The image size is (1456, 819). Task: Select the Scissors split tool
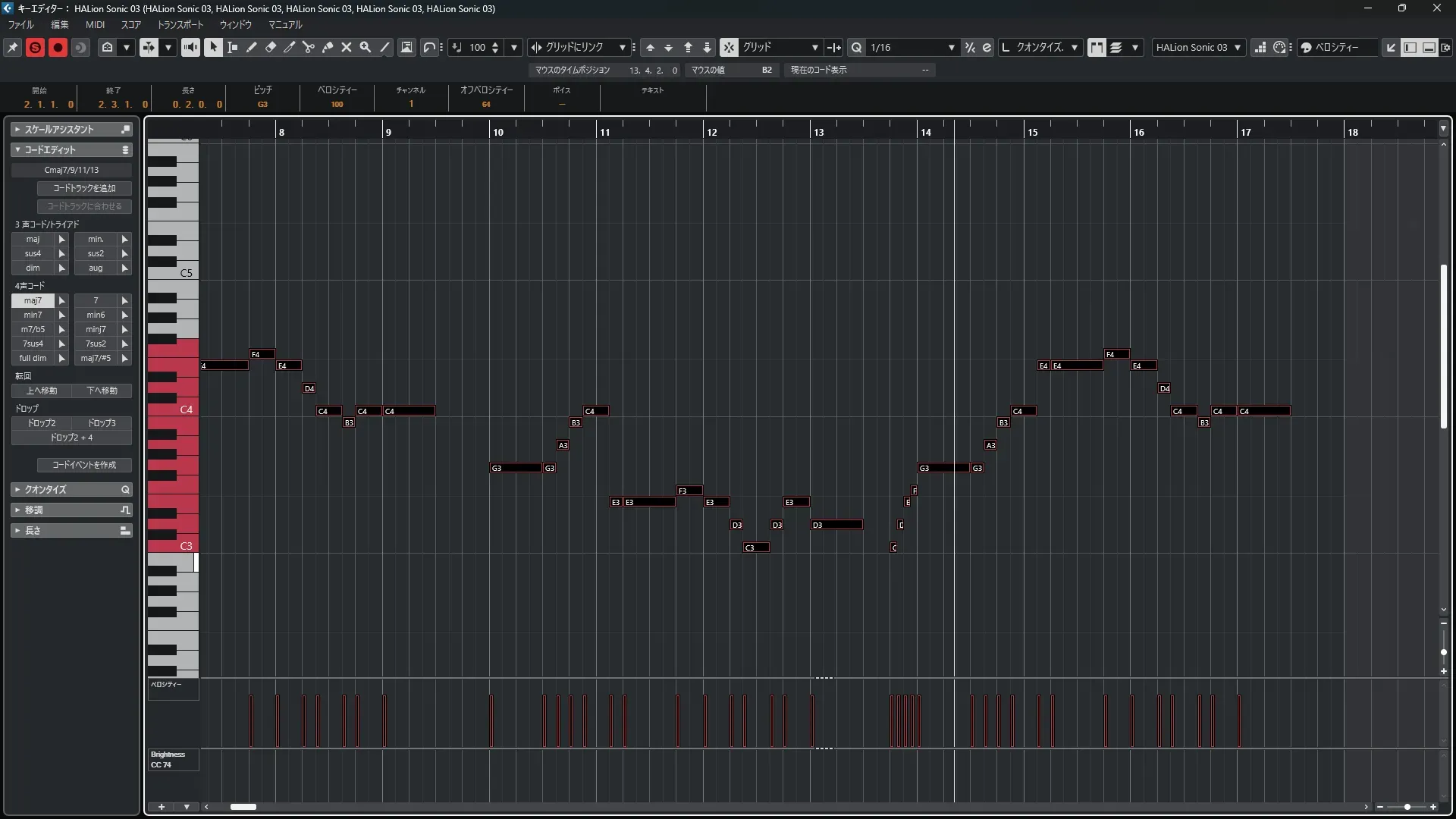[x=309, y=47]
